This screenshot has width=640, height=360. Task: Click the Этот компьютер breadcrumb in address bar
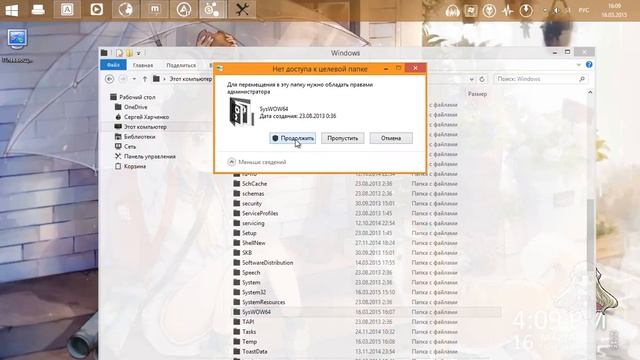[191, 79]
